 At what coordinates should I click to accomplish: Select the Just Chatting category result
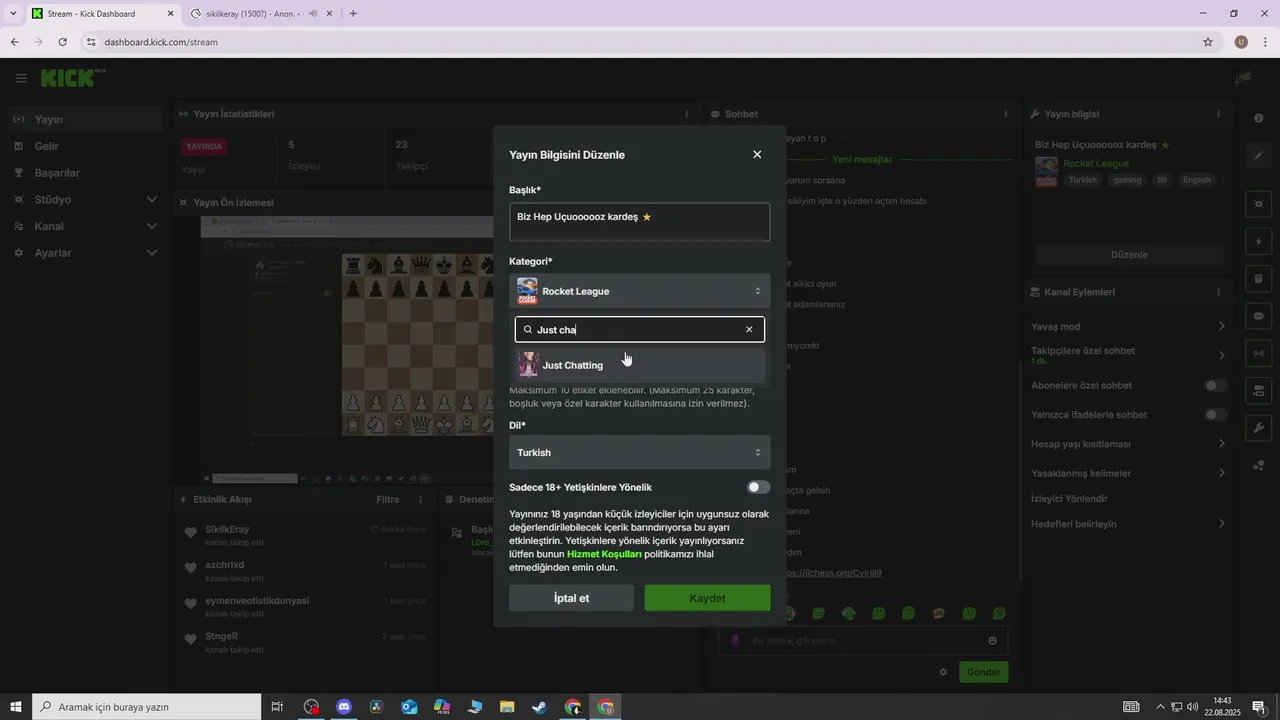pyautogui.click(x=640, y=365)
